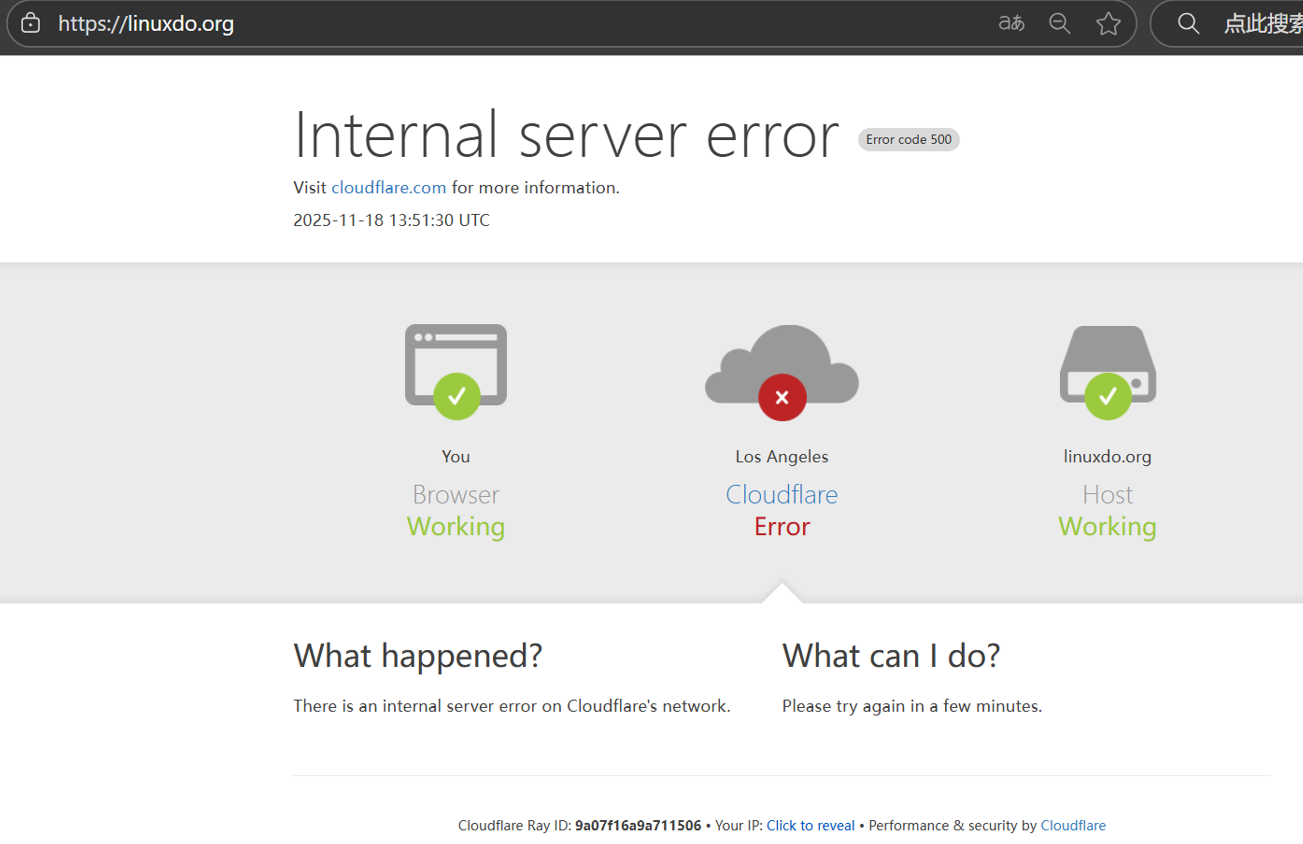Open the blue Cloudflare link under Los Angeles
The height and width of the screenshot is (844, 1303).
click(x=782, y=494)
